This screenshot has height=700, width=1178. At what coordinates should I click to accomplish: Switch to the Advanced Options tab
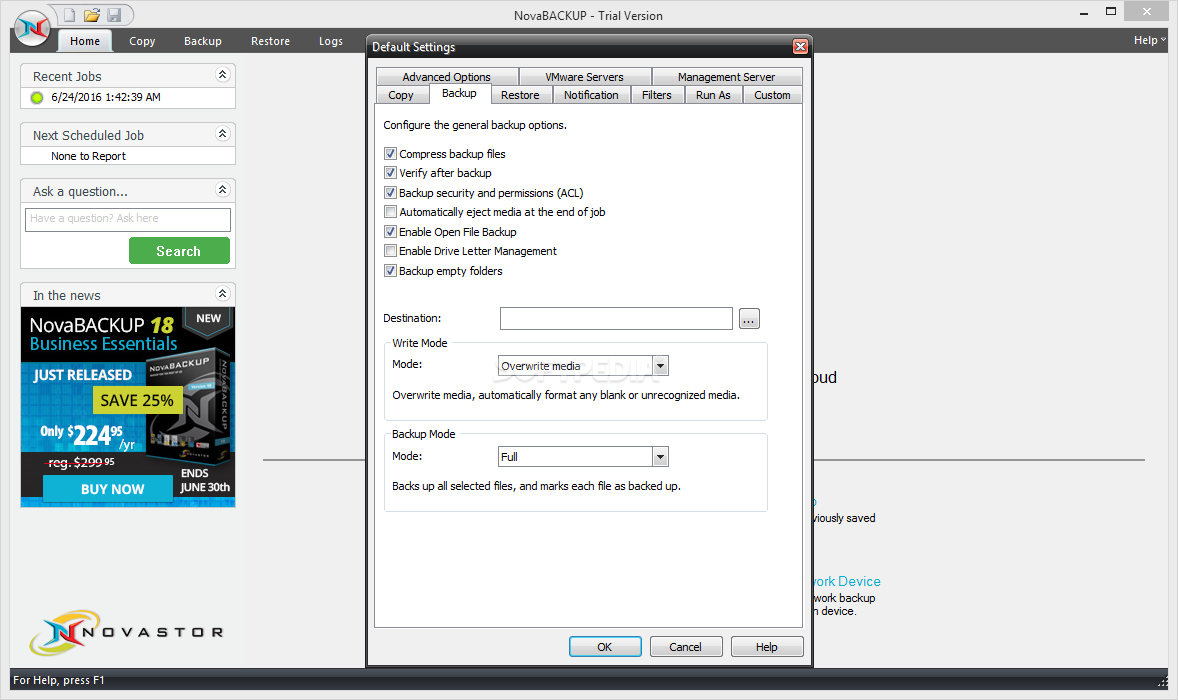pos(446,77)
